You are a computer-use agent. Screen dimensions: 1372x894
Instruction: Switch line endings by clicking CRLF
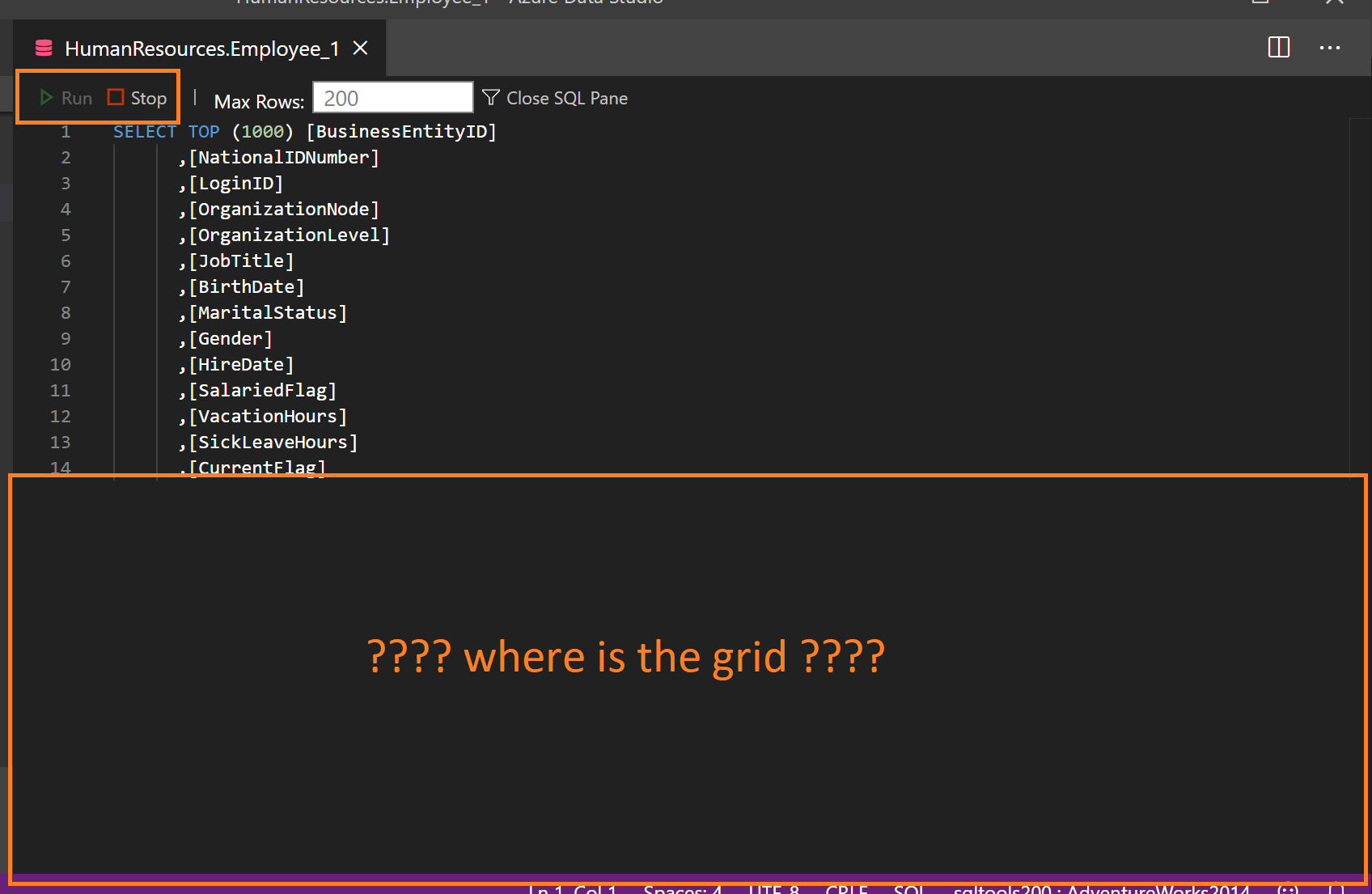(x=846, y=888)
